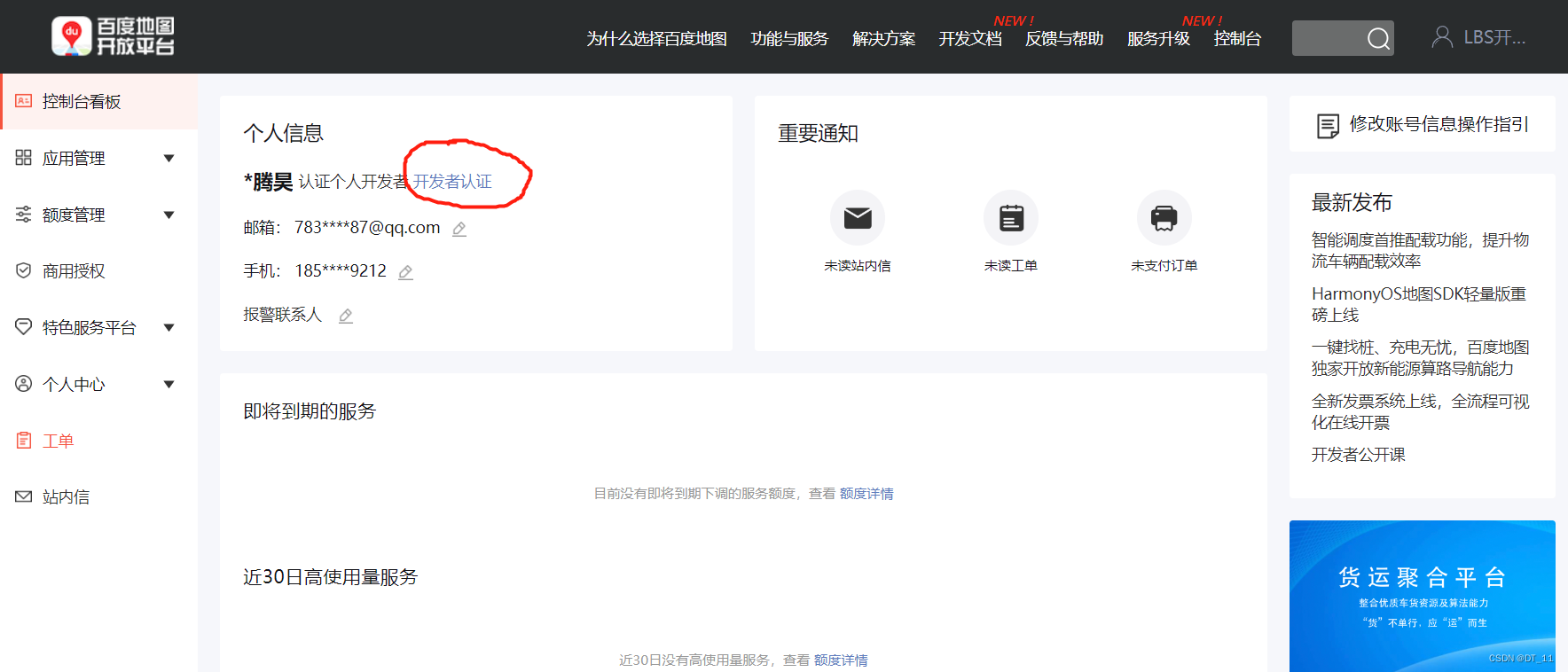Click the 开发者认证 link
This screenshot has width=1568, height=672.
pyautogui.click(x=452, y=182)
